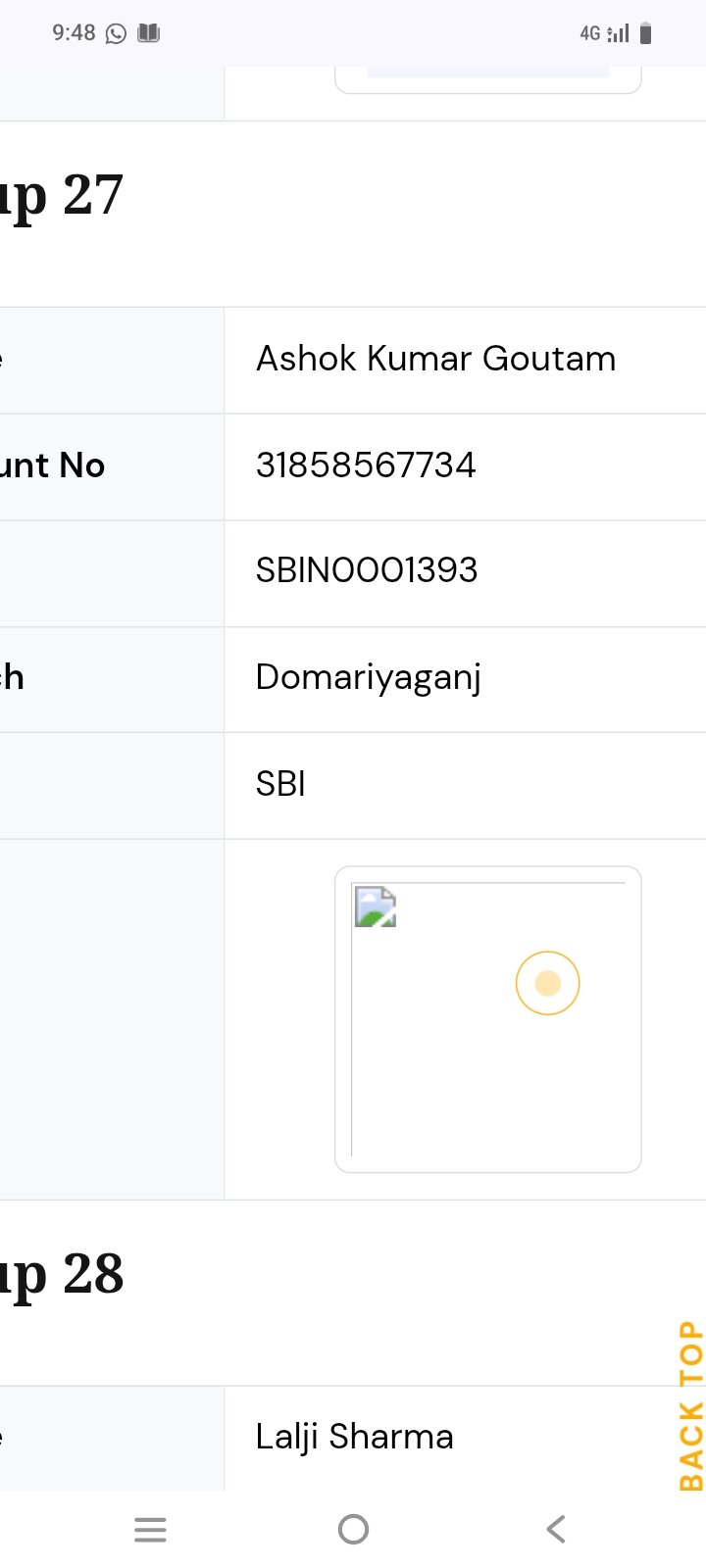Viewport: 706px width, 1568px height.
Task: Tap the battery status icon
Action: click(x=645, y=34)
